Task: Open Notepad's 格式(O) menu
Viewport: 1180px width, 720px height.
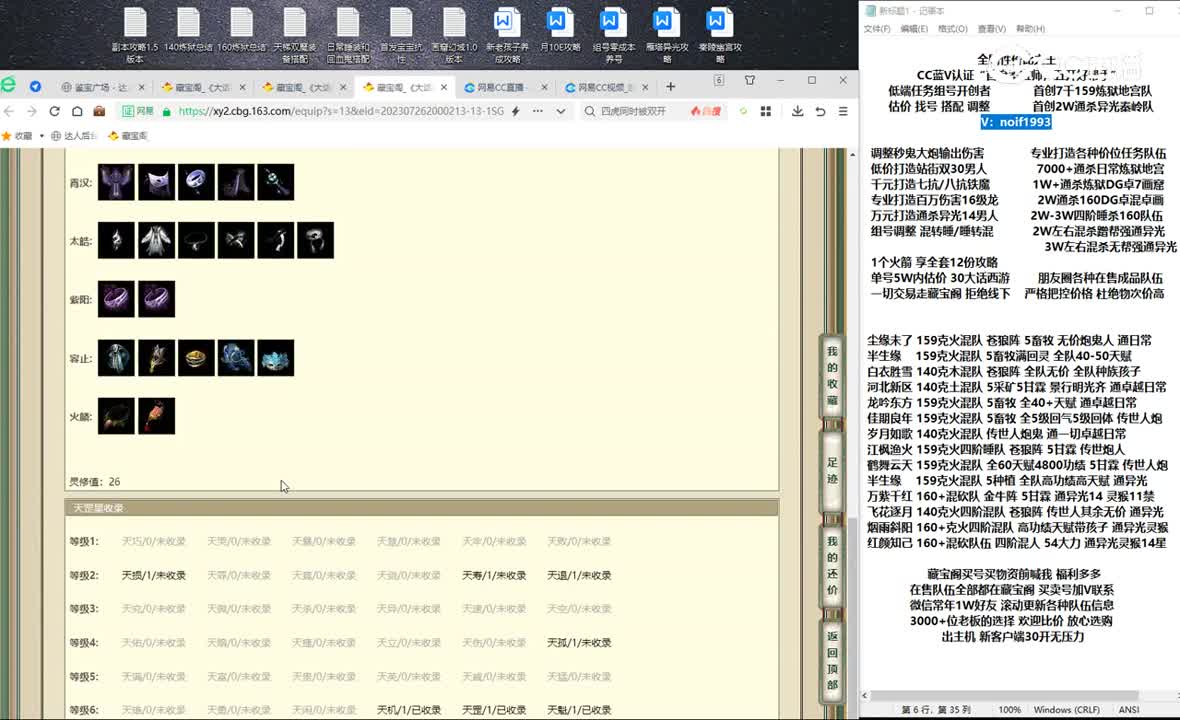Action: pyautogui.click(x=953, y=29)
